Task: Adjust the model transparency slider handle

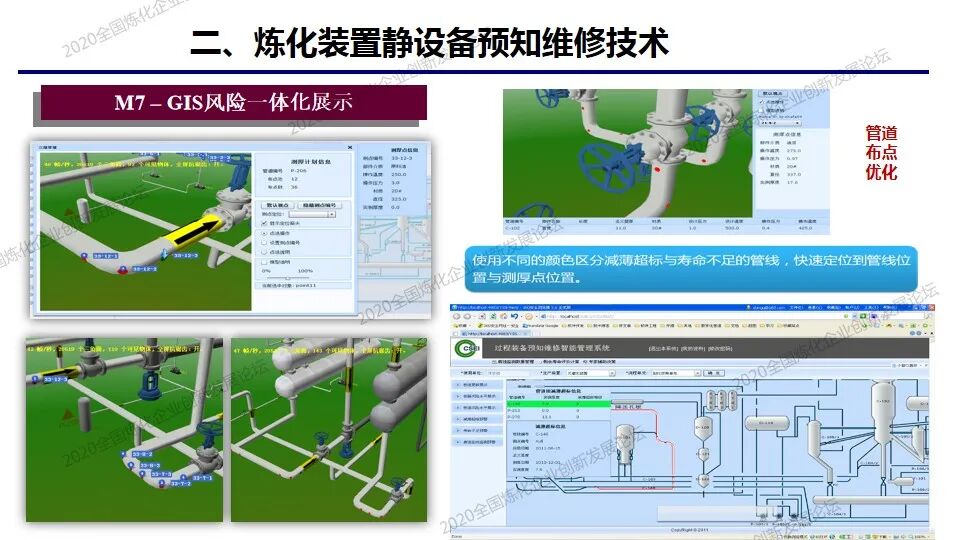Action: click(x=288, y=279)
